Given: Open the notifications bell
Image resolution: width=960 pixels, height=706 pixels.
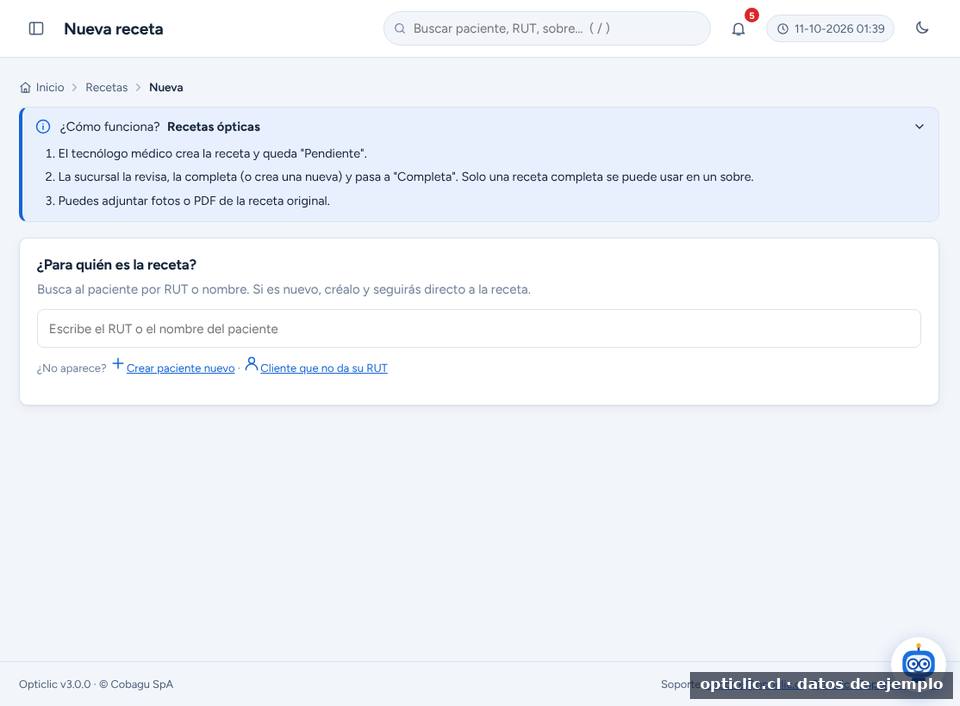Looking at the screenshot, I should point(738,29).
